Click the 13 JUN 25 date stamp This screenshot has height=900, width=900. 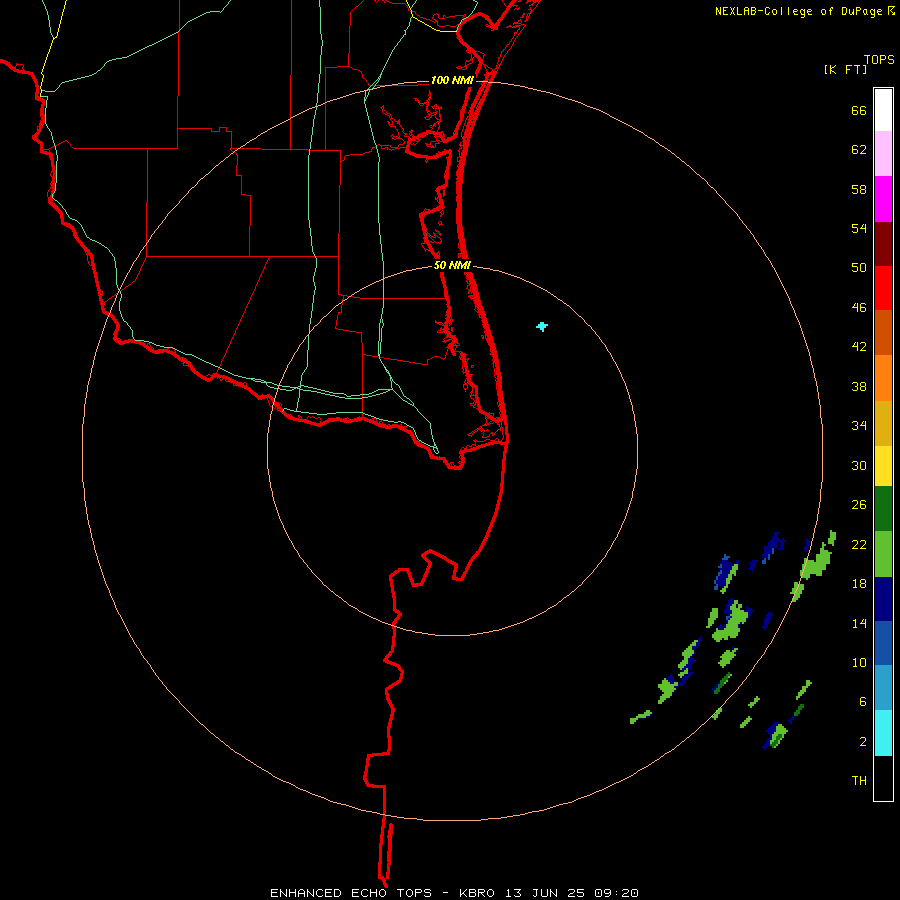(x=545, y=893)
